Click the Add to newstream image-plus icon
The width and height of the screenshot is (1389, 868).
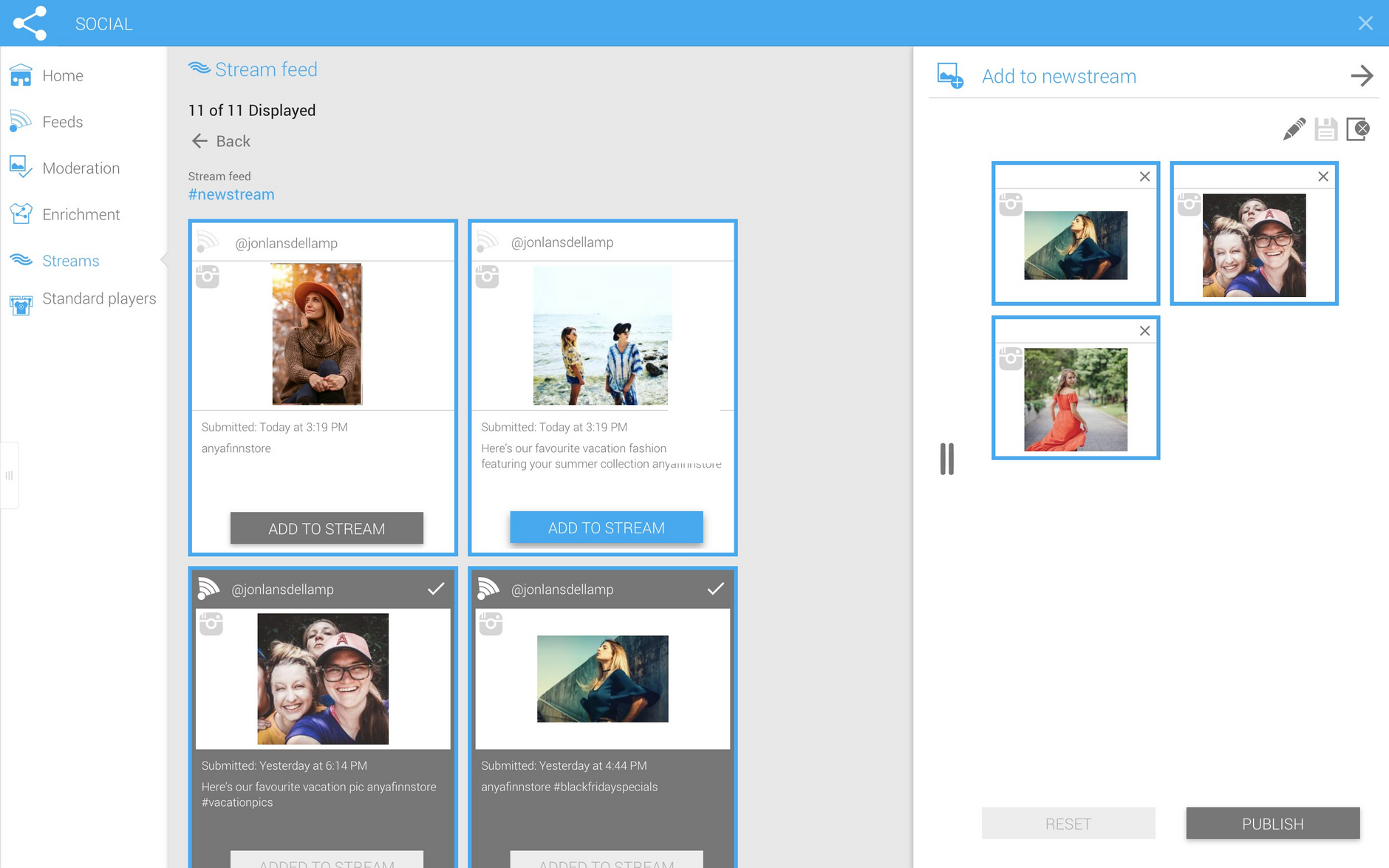tap(950, 75)
